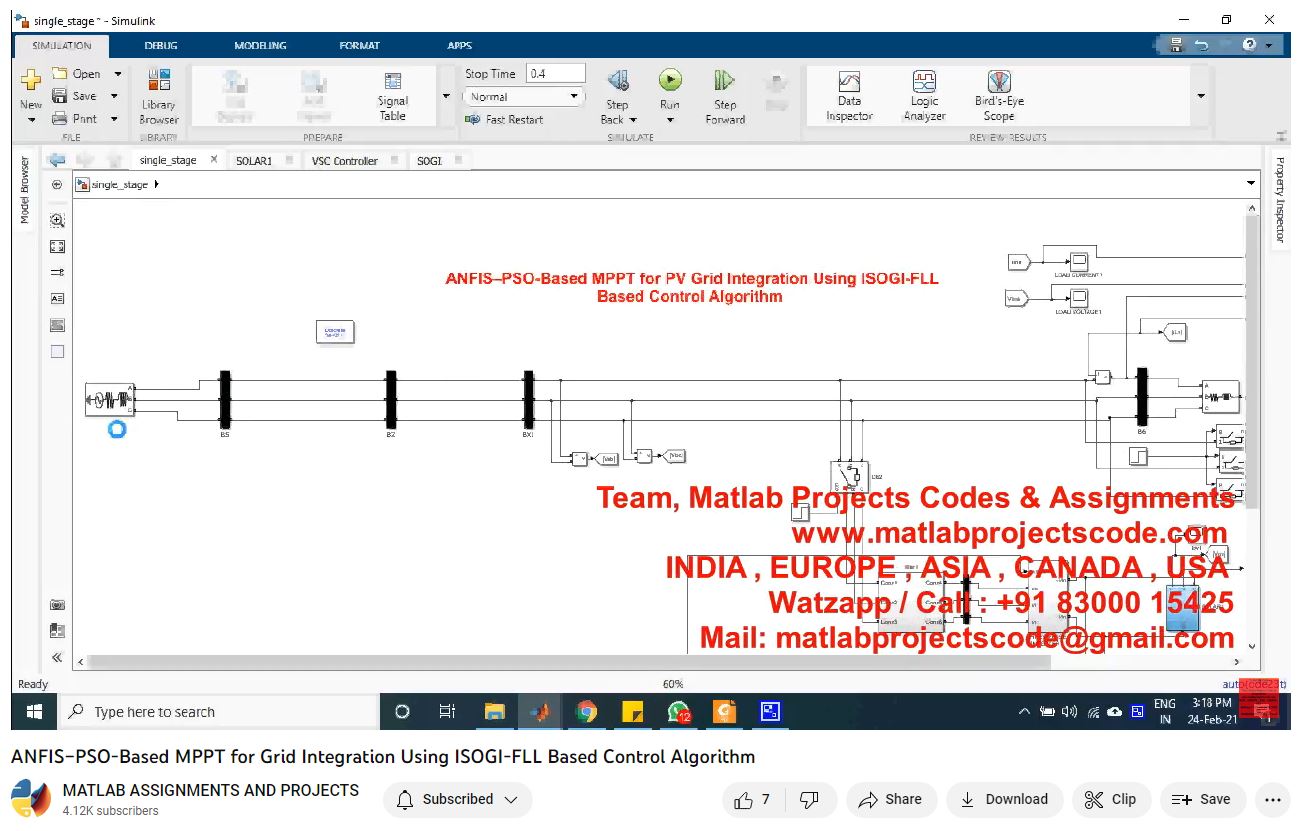The height and width of the screenshot is (831, 1301).
Task: Expand the Print dropdown arrow
Action: click(114, 119)
